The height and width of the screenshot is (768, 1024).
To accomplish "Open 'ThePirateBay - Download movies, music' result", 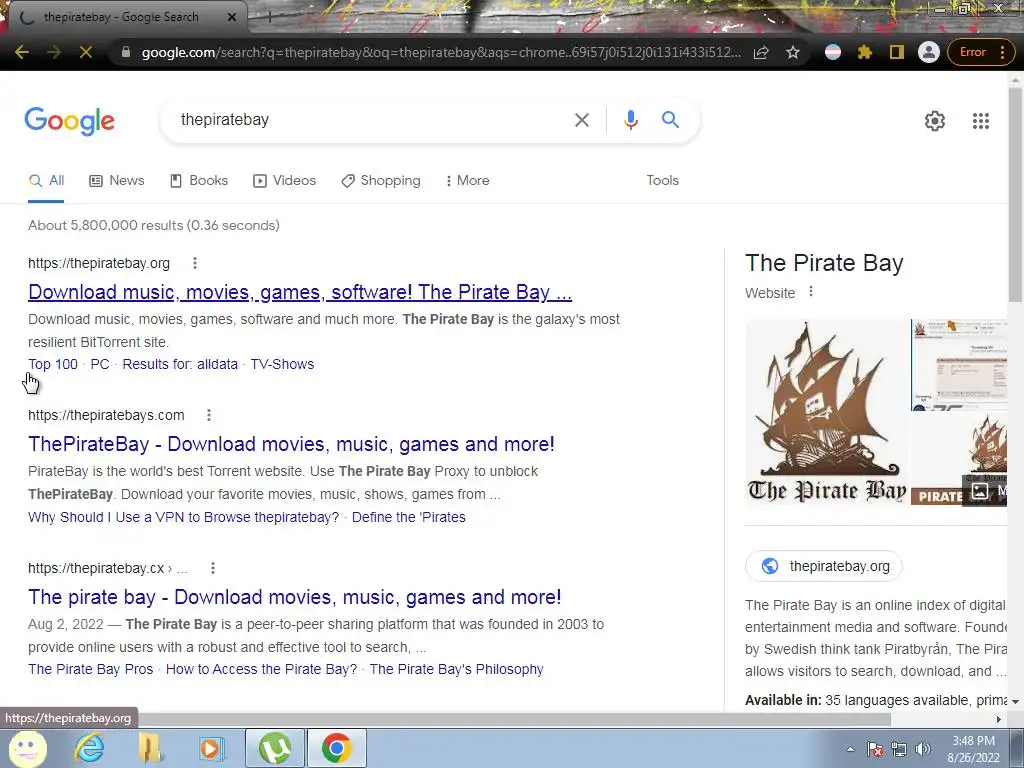I will tap(291, 444).
